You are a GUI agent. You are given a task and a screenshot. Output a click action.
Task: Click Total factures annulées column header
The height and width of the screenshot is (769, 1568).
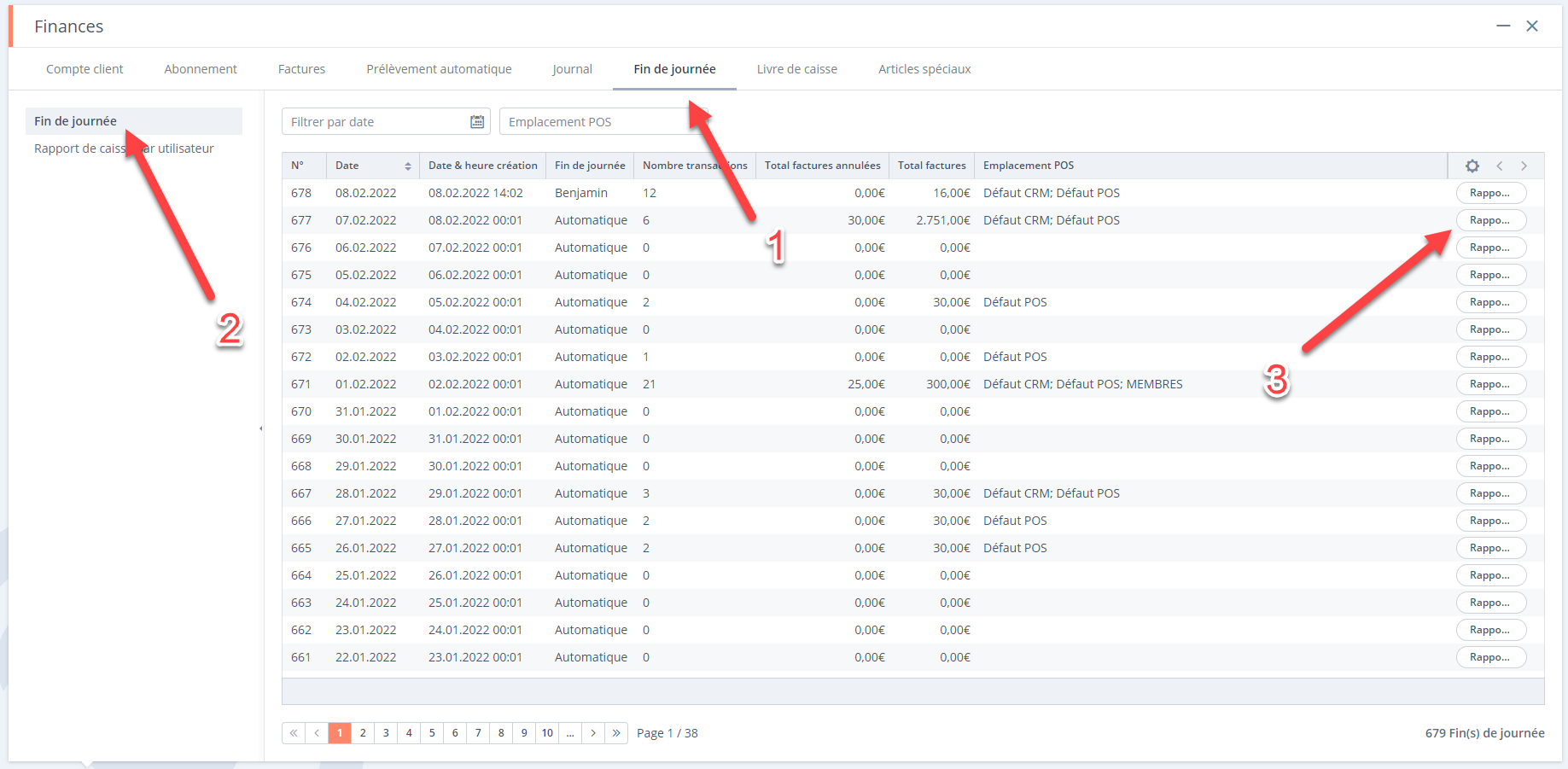click(822, 166)
